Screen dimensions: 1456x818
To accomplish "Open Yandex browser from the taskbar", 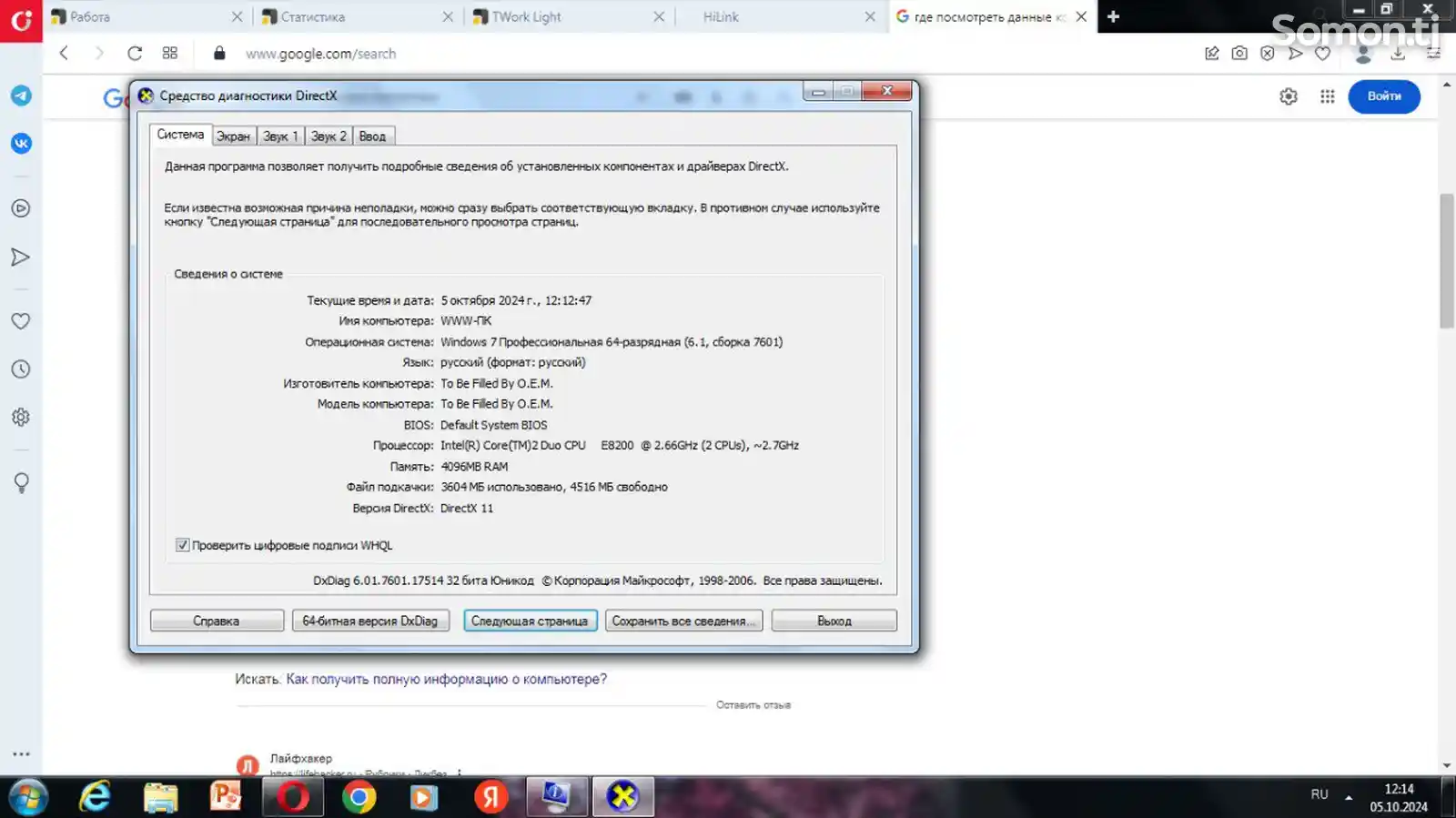I will pyautogui.click(x=490, y=797).
